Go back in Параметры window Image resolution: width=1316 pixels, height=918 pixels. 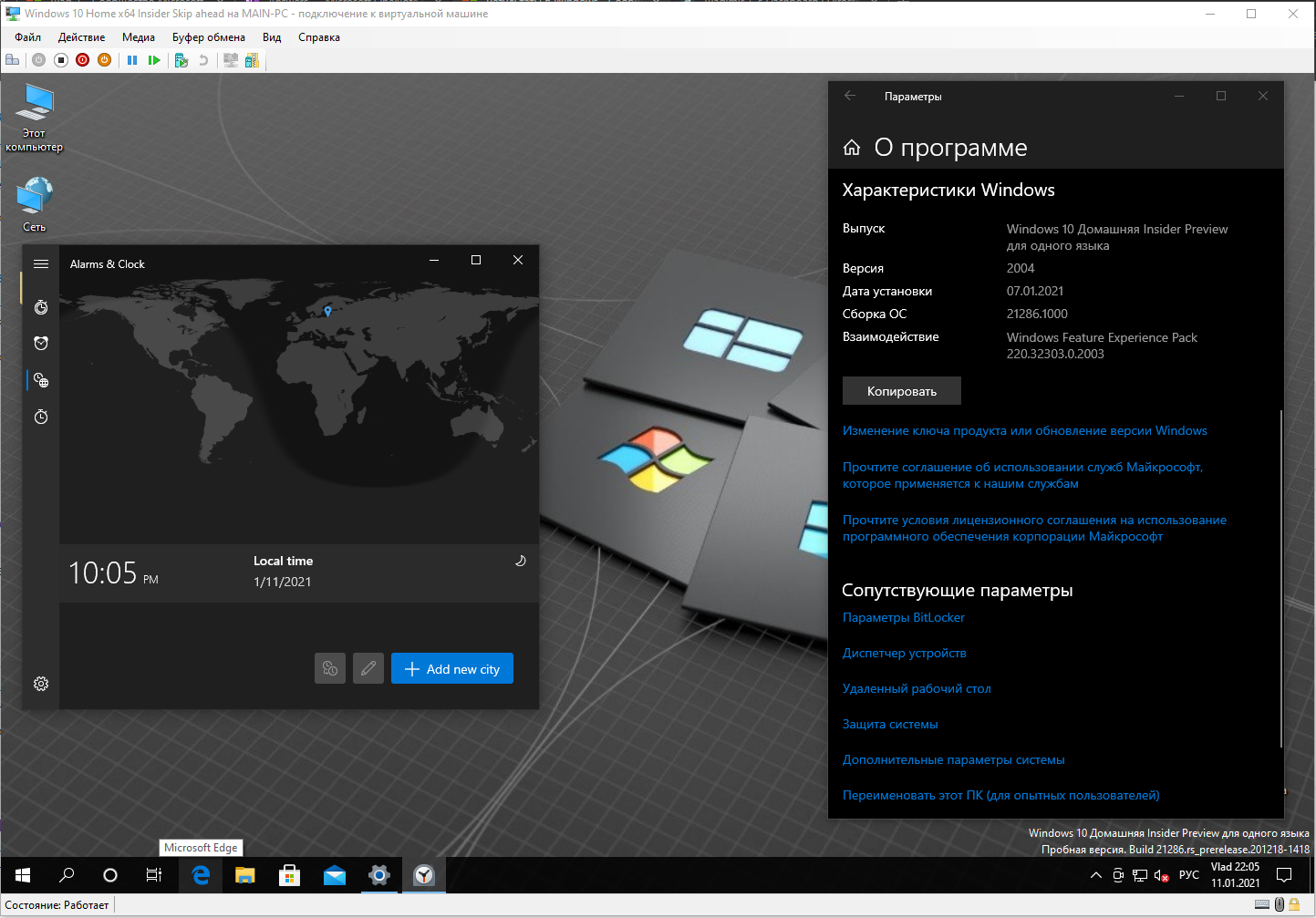point(850,96)
